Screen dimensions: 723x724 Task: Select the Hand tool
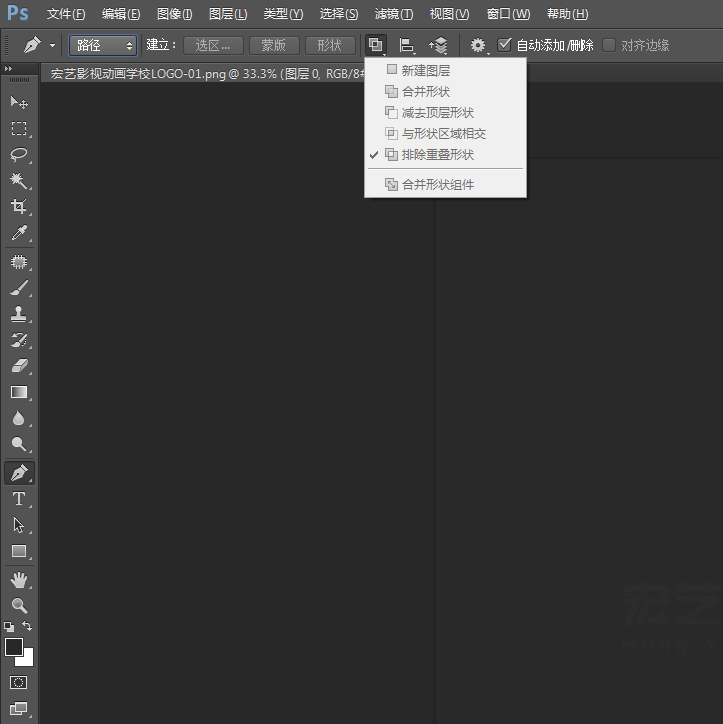point(19,580)
